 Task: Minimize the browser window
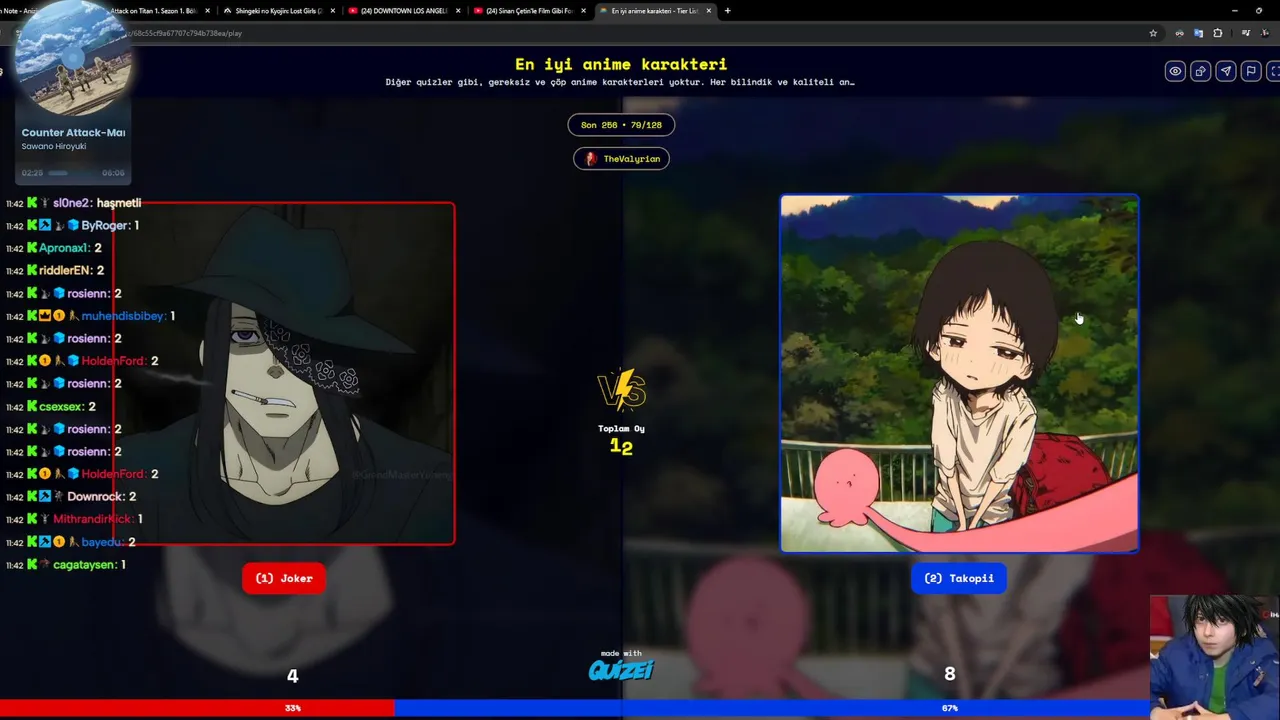(x=1234, y=11)
